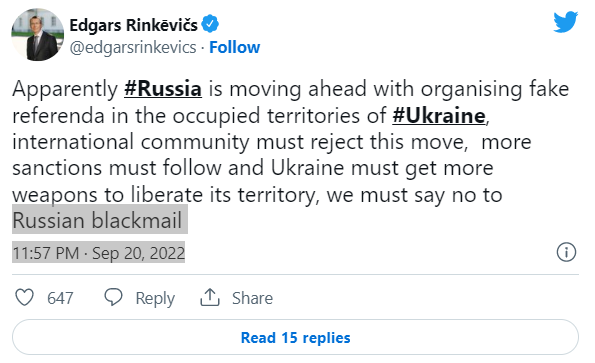
Task: Click the Share text label
Action: click(x=252, y=298)
